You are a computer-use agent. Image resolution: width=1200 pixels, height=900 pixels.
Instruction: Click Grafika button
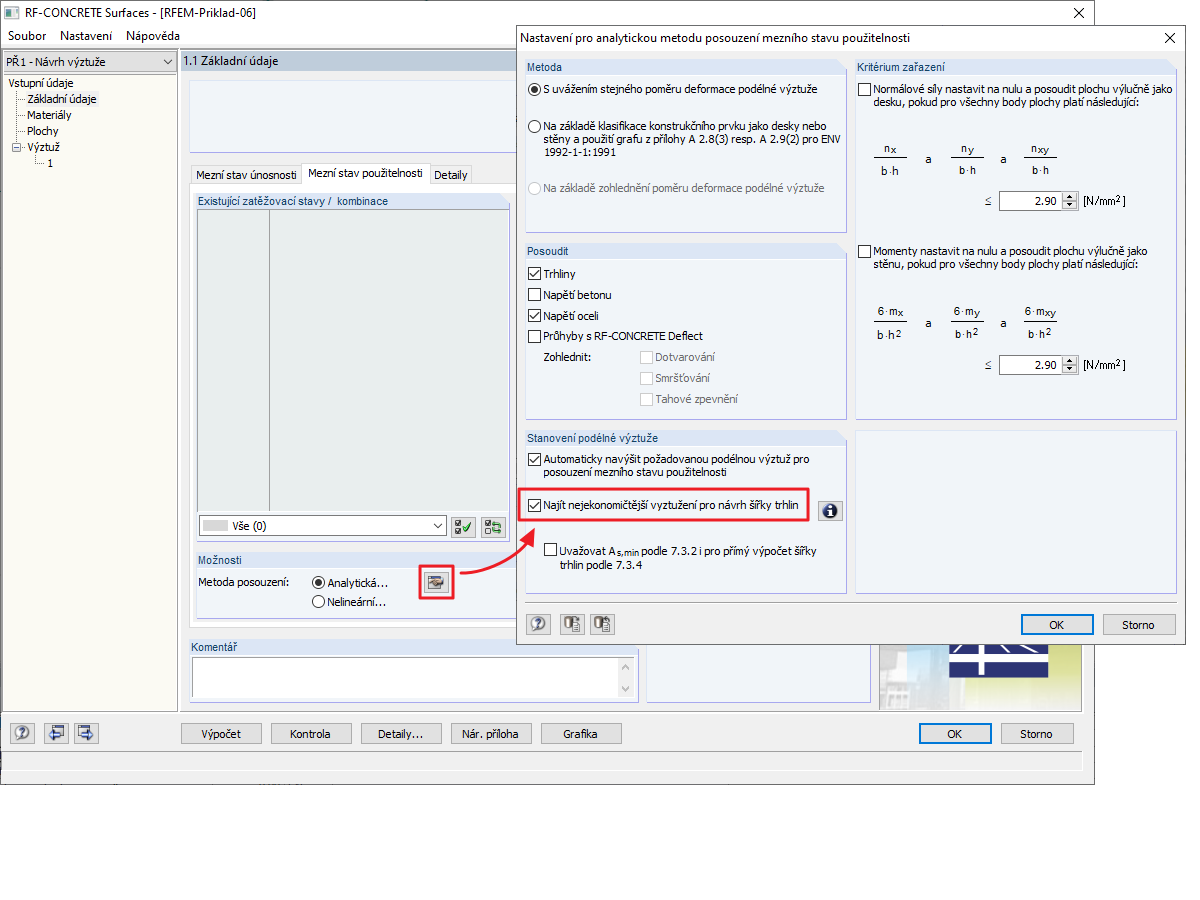click(x=580, y=734)
